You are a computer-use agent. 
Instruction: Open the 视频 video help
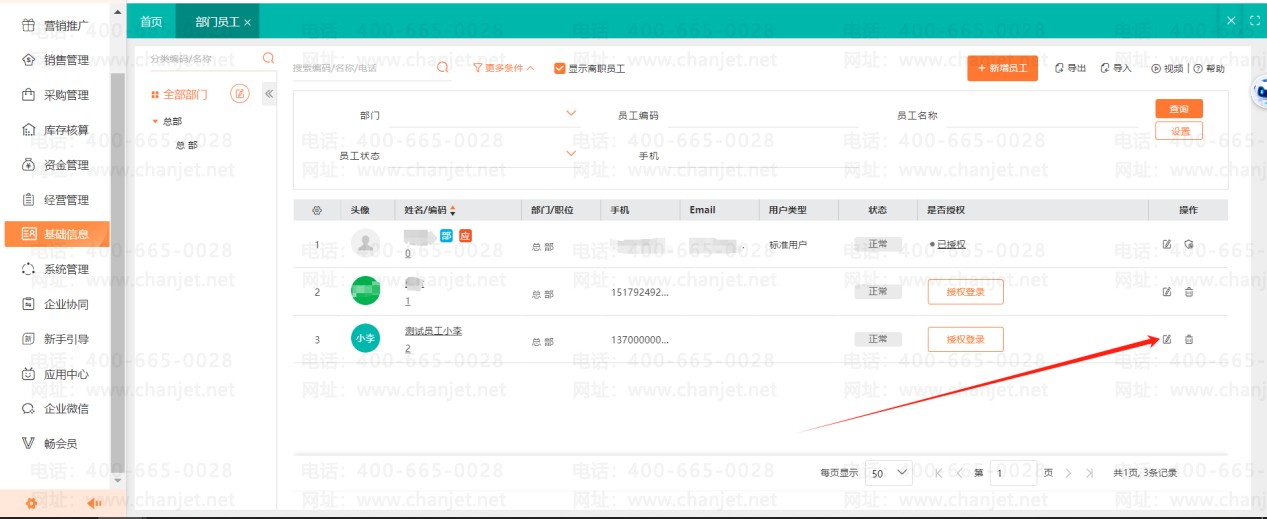[x=1166, y=68]
